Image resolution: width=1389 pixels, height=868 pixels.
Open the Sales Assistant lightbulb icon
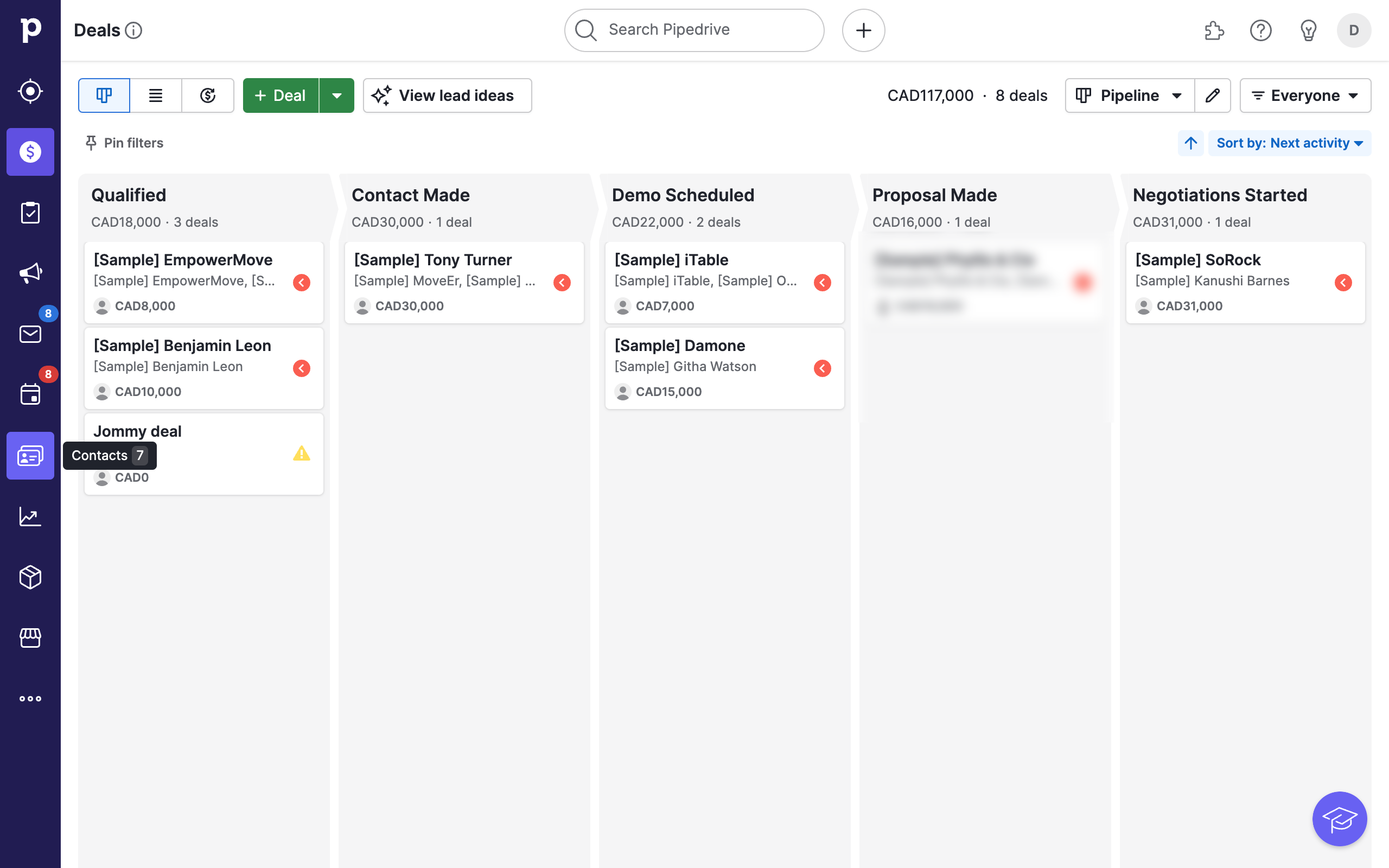click(1308, 30)
